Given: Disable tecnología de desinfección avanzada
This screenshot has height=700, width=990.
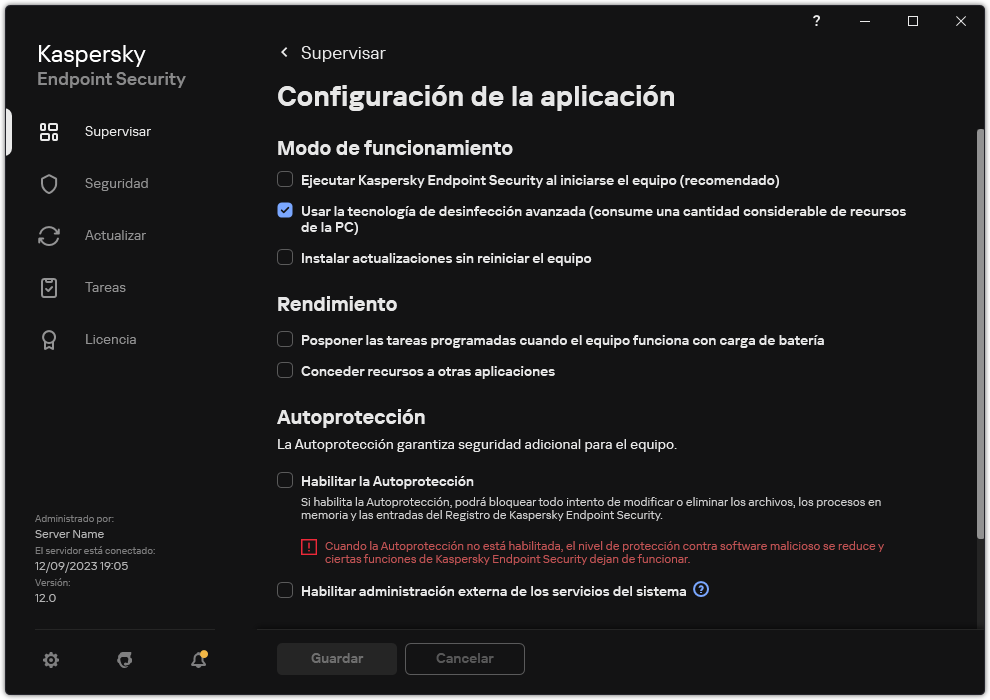Looking at the screenshot, I should click(x=285, y=211).
